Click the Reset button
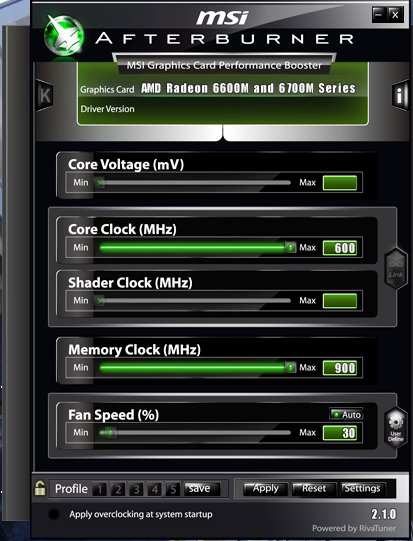This screenshot has width=413, height=541. tap(314, 489)
